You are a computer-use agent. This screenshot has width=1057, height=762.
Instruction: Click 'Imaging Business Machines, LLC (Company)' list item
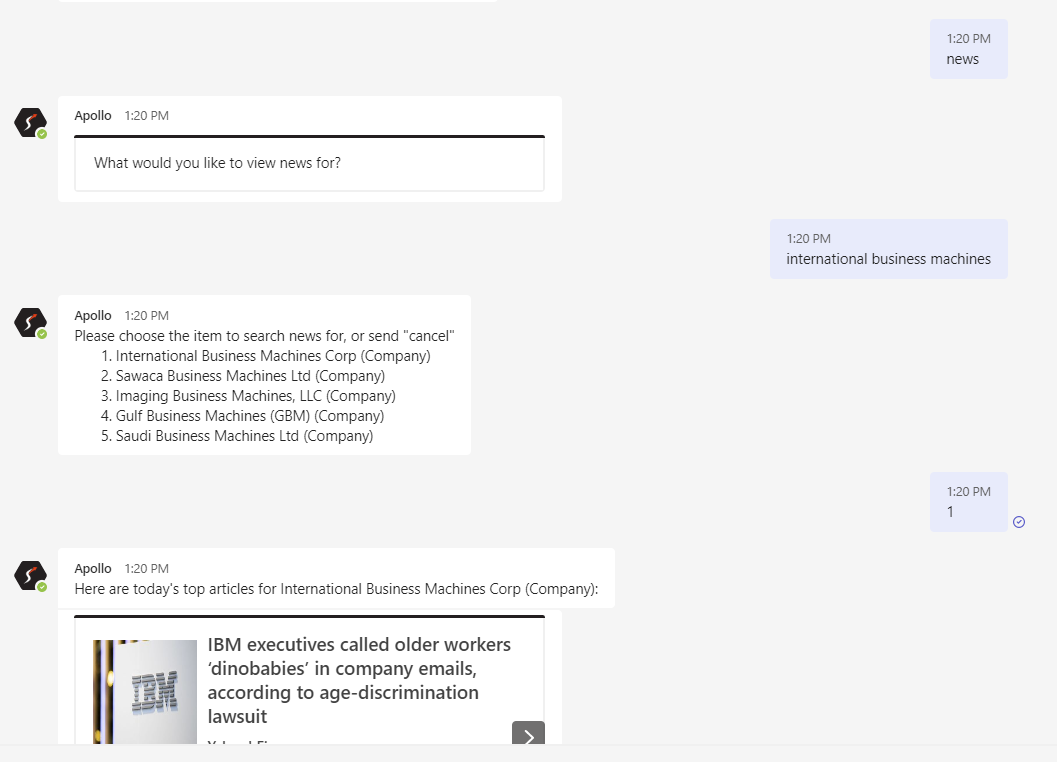pyautogui.click(x=255, y=396)
